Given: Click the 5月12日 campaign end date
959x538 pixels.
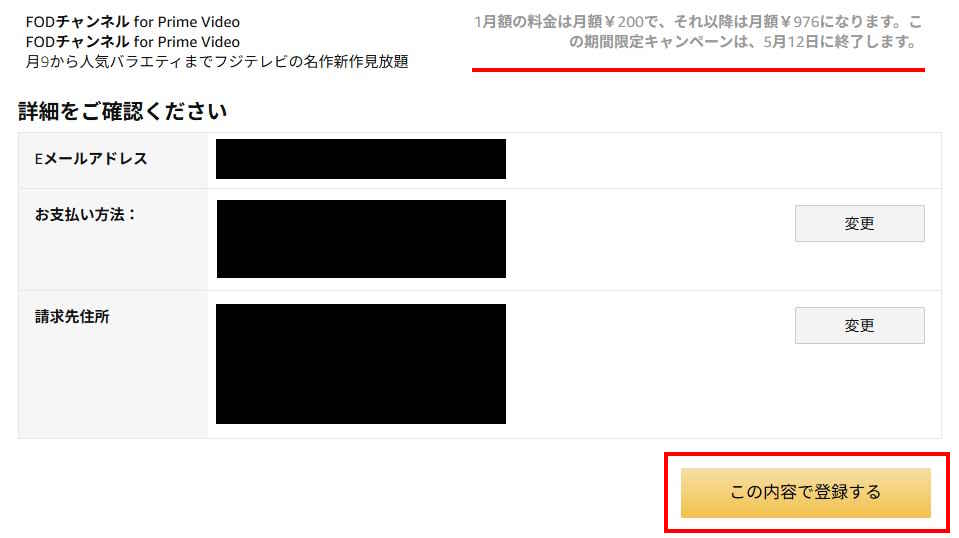Looking at the screenshot, I should tap(786, 42).
